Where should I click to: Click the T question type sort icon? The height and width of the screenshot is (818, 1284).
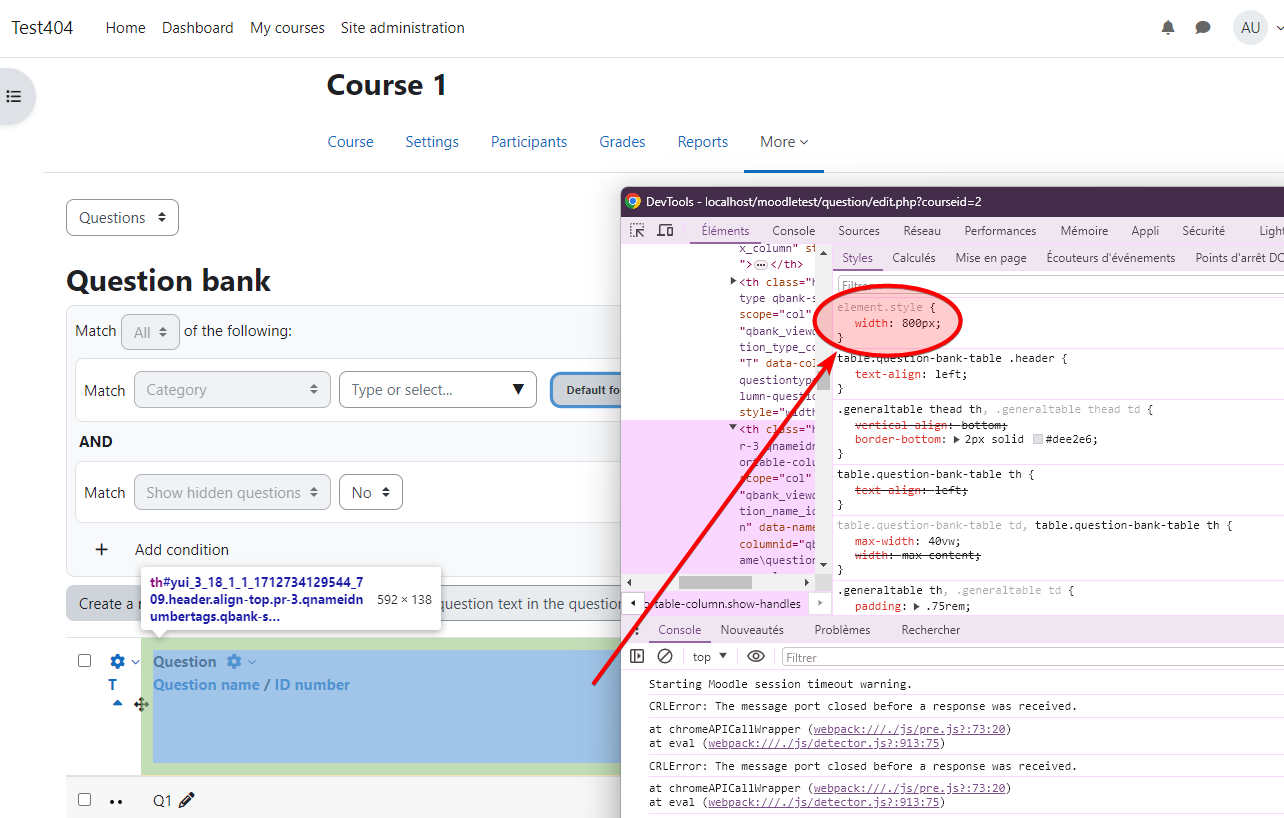tap(113, 685)
